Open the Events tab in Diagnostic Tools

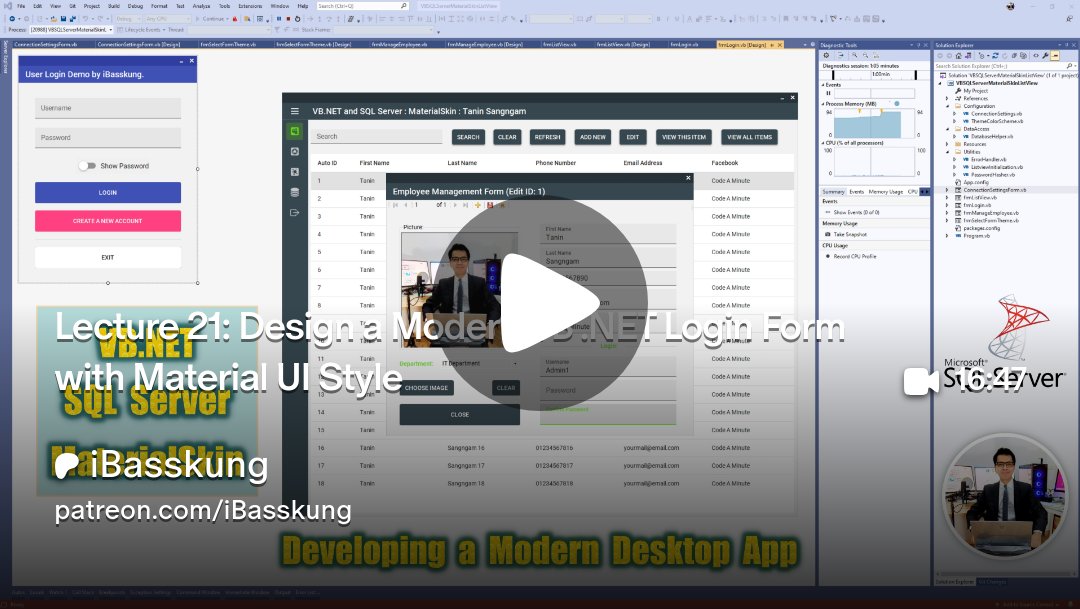click(x=856, y=192)
